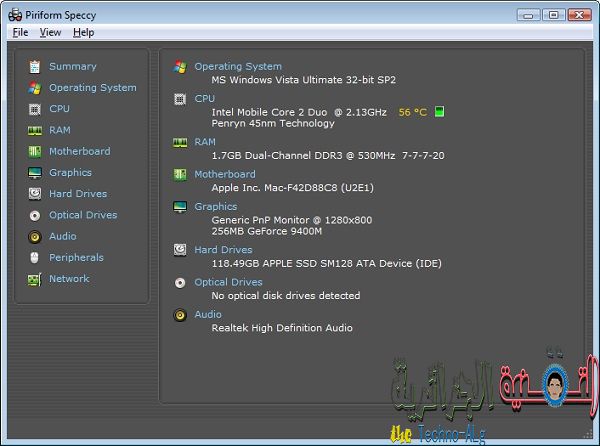Click the Motherboard heading in summary panel
Image resolution: width=600 pixels, height=446 pixels.
[x=225, y=174]
